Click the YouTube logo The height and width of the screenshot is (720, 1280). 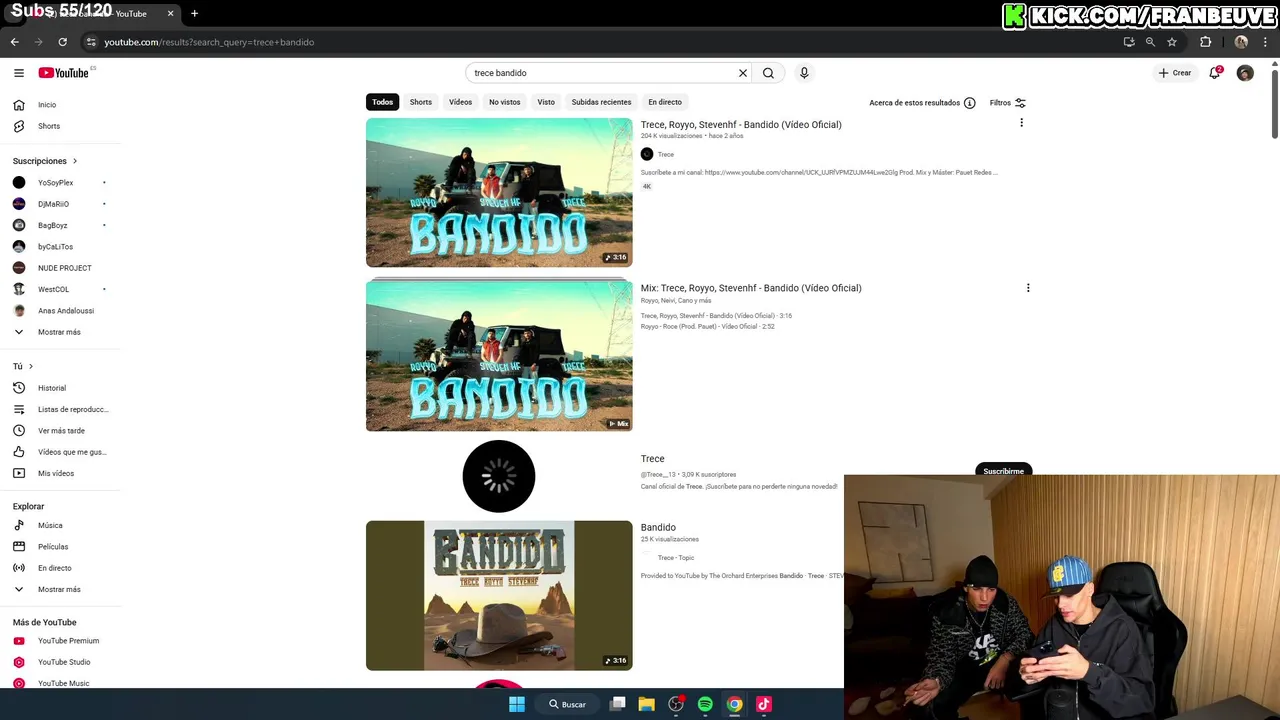[x=64, y=73]
